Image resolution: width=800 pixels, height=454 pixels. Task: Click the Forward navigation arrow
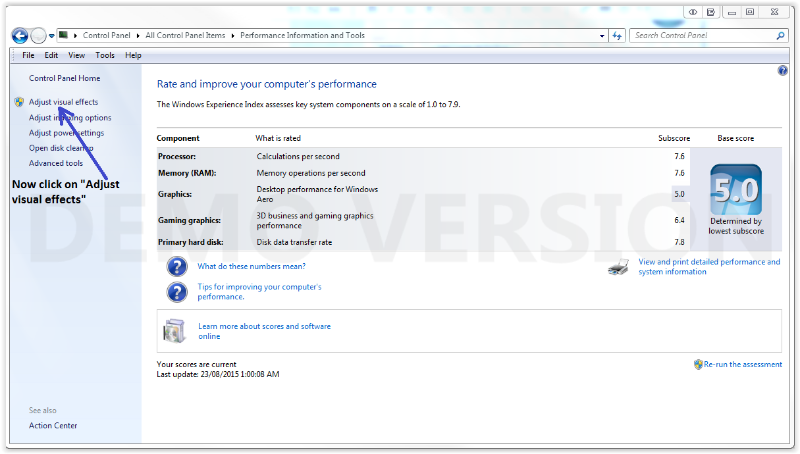(39, 36)
